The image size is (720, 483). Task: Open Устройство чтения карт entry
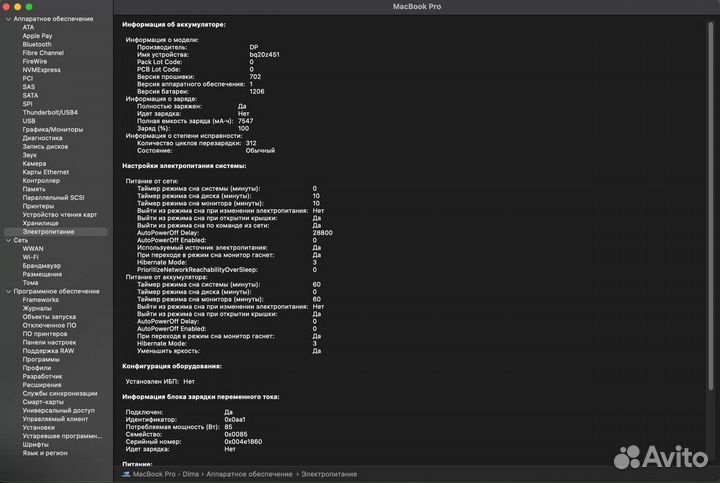[x=60, y=214]
